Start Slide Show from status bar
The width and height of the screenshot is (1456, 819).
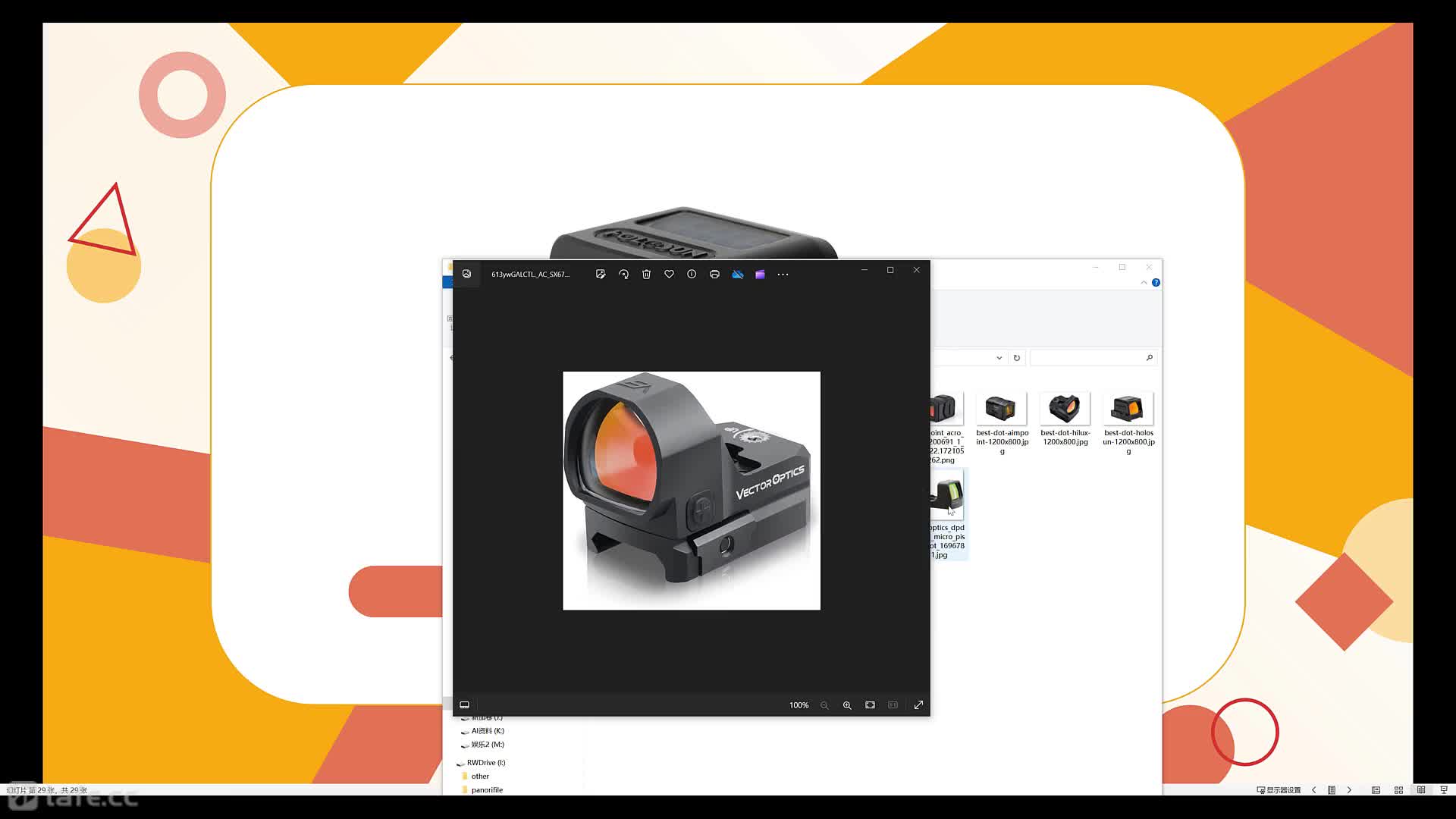[x=1444, y=790]
